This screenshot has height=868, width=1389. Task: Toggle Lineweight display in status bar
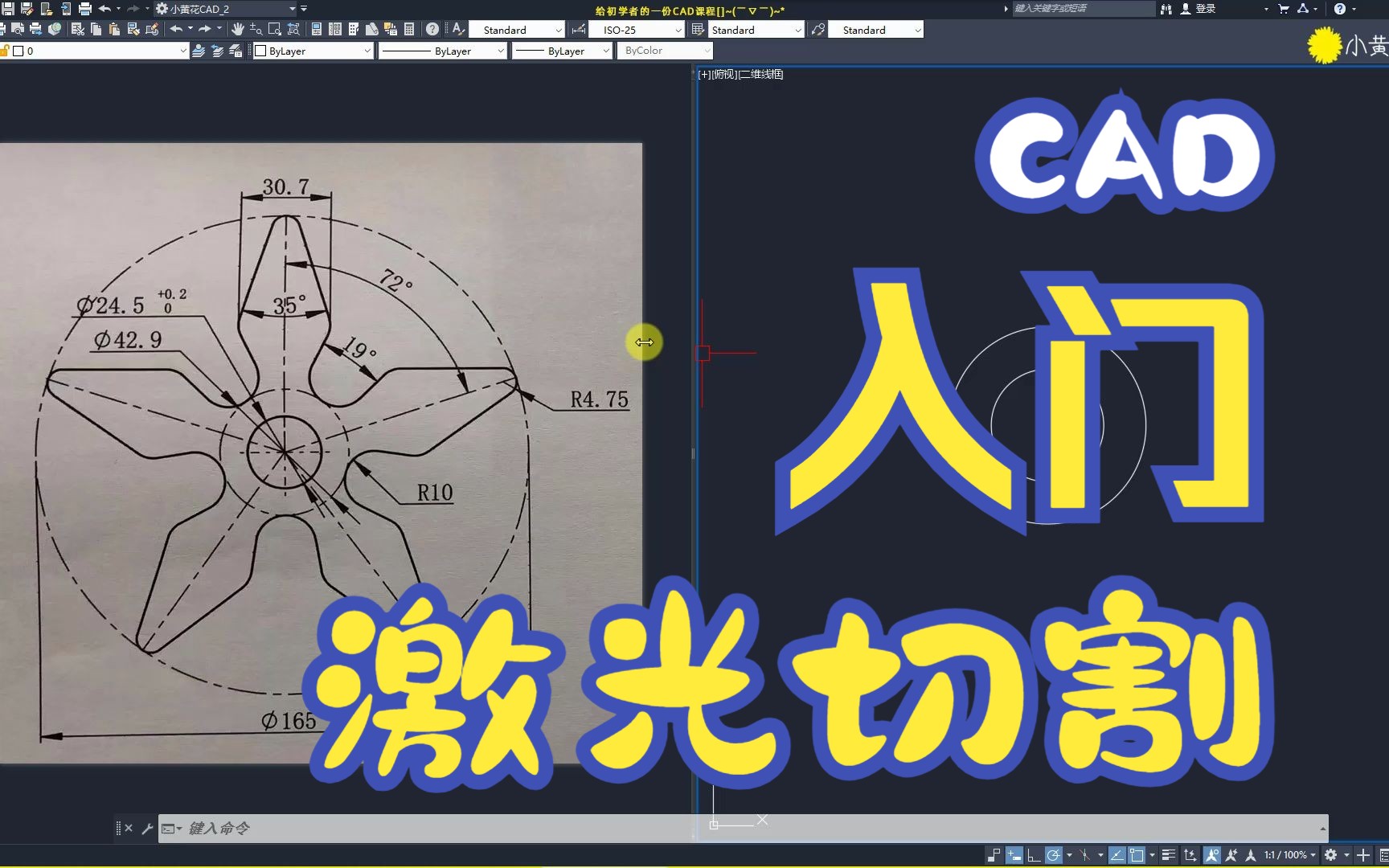tap(1169, 855)
